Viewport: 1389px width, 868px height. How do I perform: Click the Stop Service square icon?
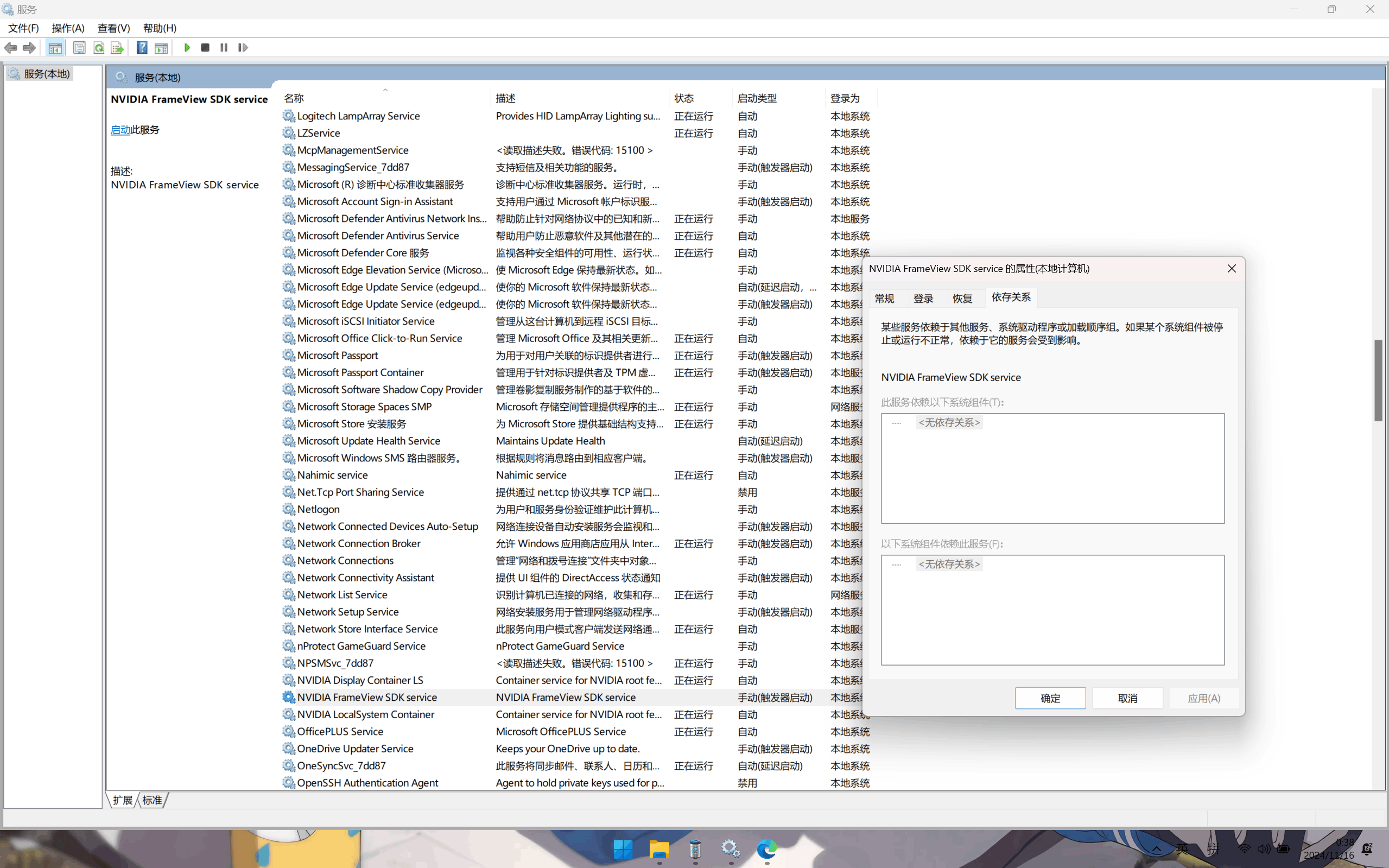(205, 48)
